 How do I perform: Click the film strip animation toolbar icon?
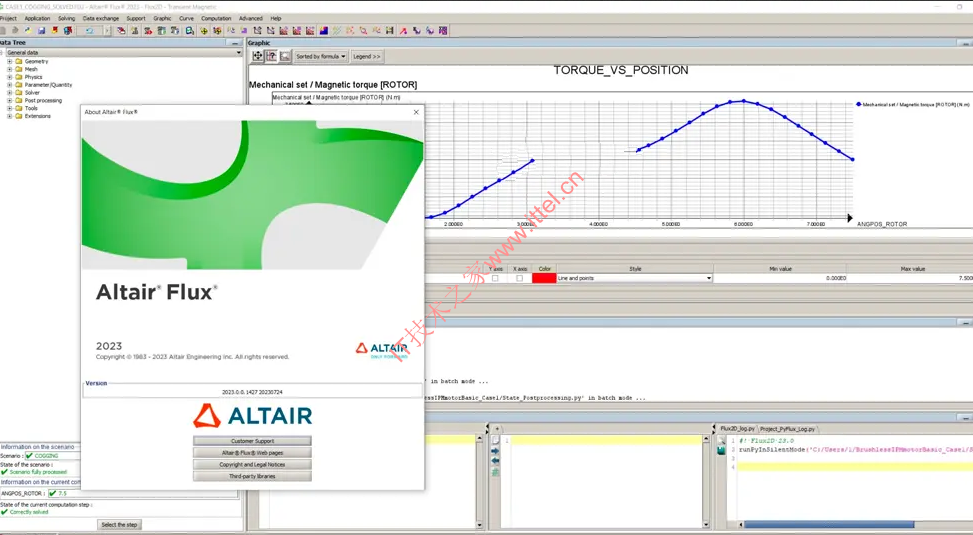390,30
